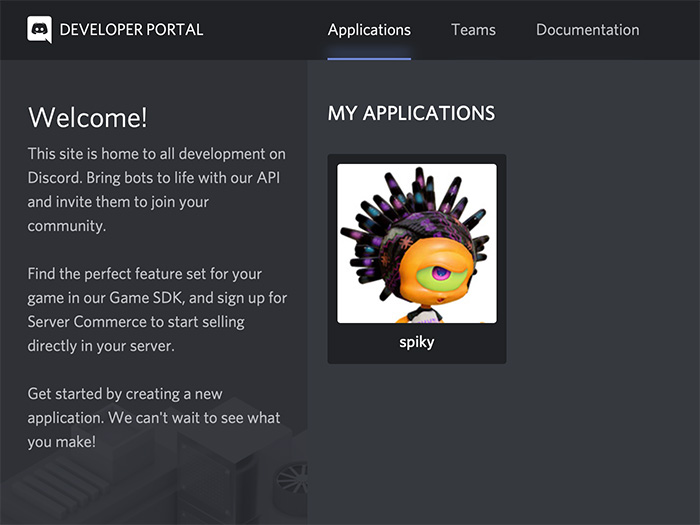Click the Discord logo icon
Viewport: 700px width, 525px height.
tap(39, 29)
